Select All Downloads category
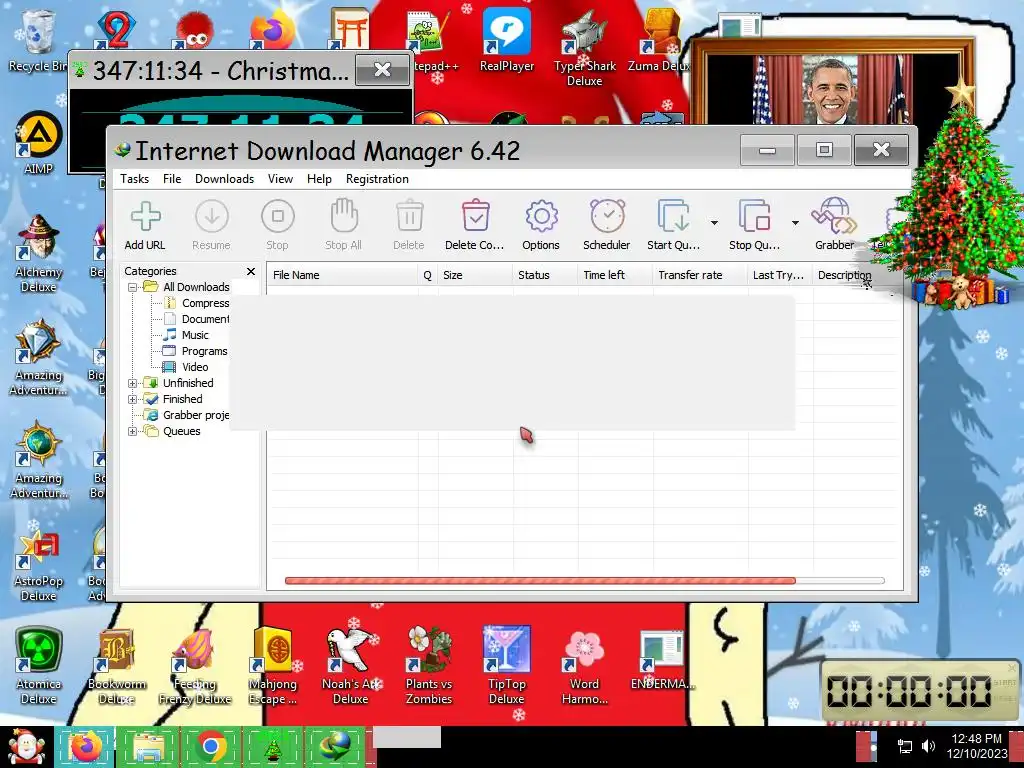 196,287
